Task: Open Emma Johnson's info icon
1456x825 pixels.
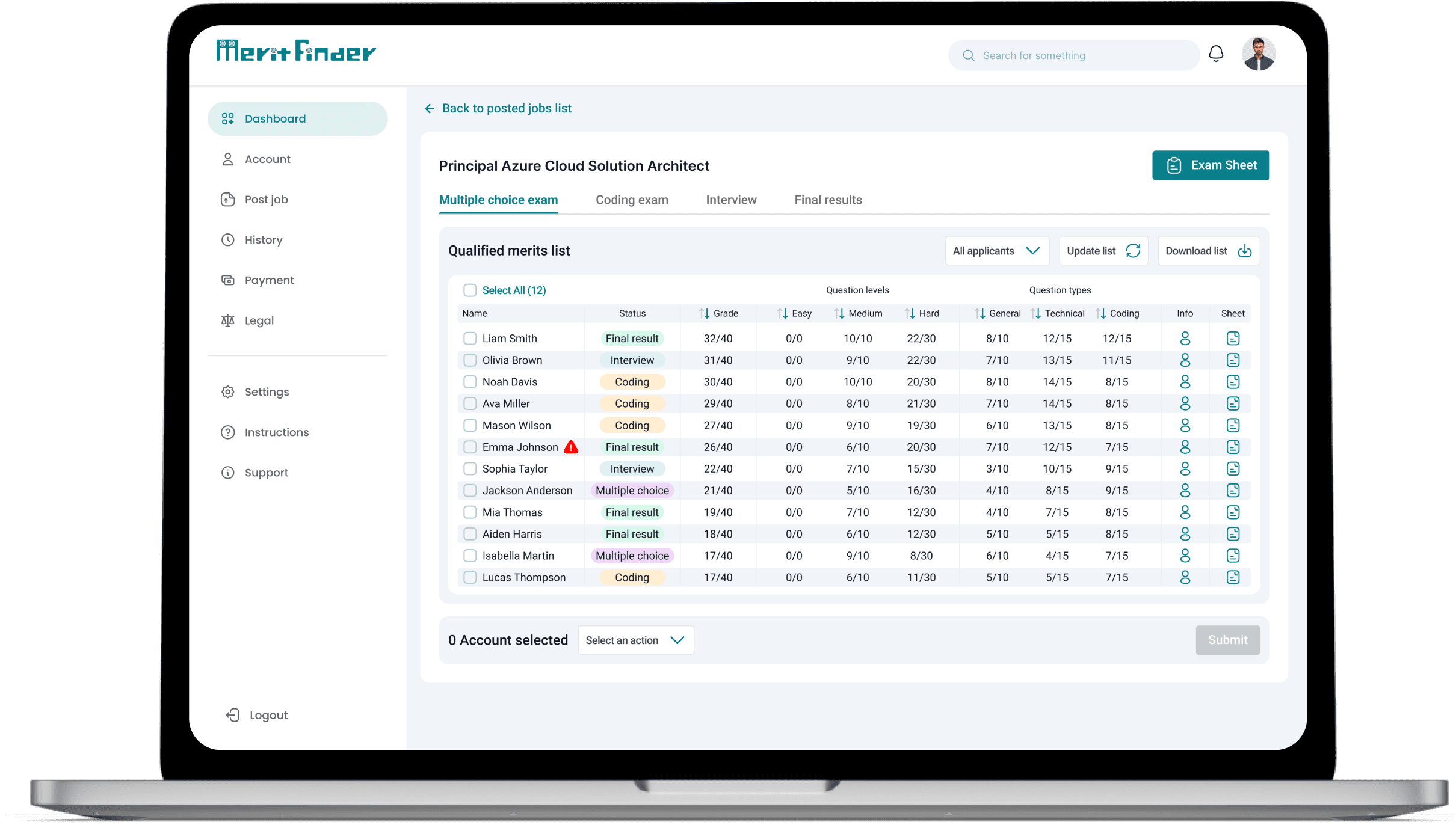Action: pos(1185,447)
